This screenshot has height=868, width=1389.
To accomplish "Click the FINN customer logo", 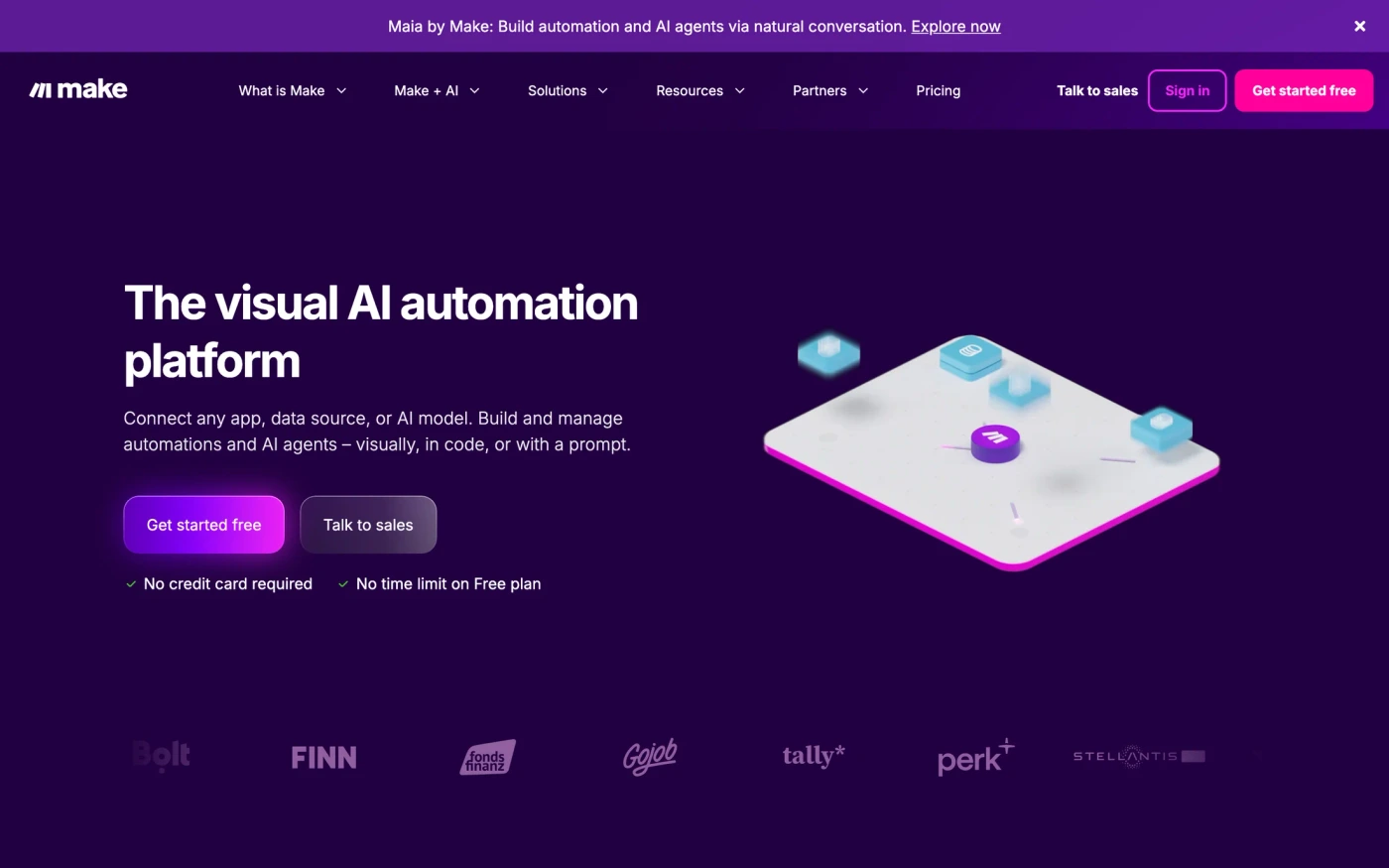I will (323, 757).
